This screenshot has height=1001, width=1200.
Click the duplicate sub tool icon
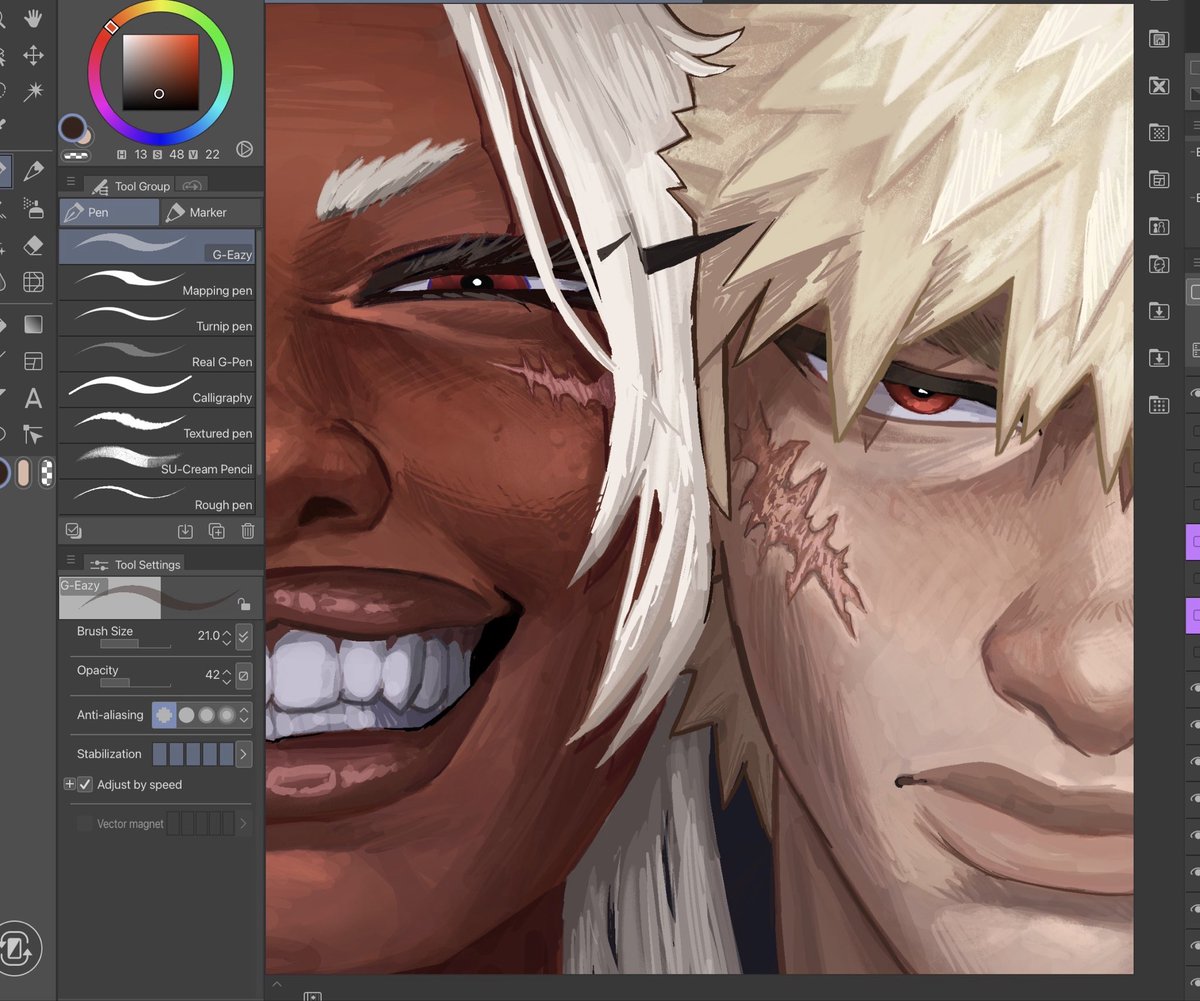(x=216, y=532)
